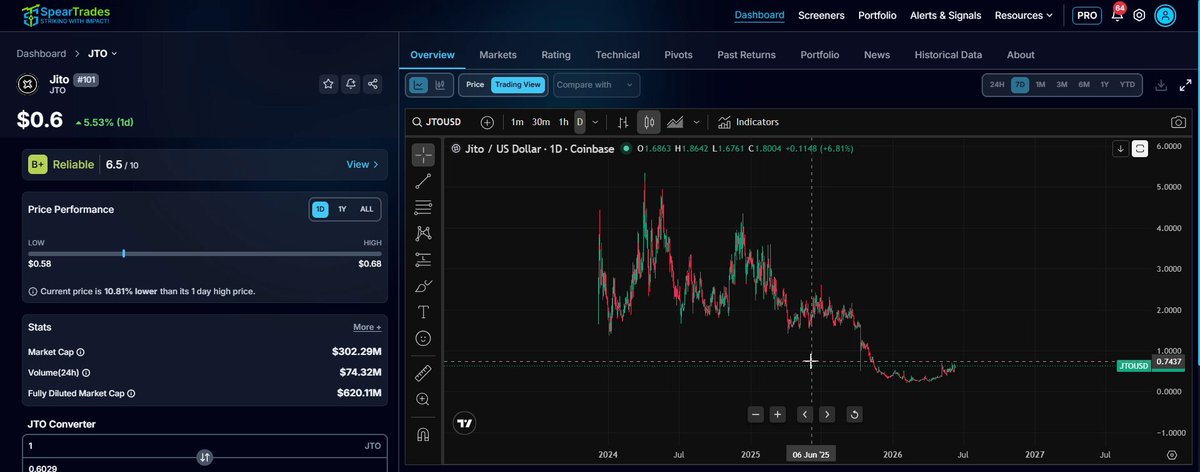Screen dimensions: 1200x472
Task: Add Jito to favorites star
Action: [x=328, y=84]
